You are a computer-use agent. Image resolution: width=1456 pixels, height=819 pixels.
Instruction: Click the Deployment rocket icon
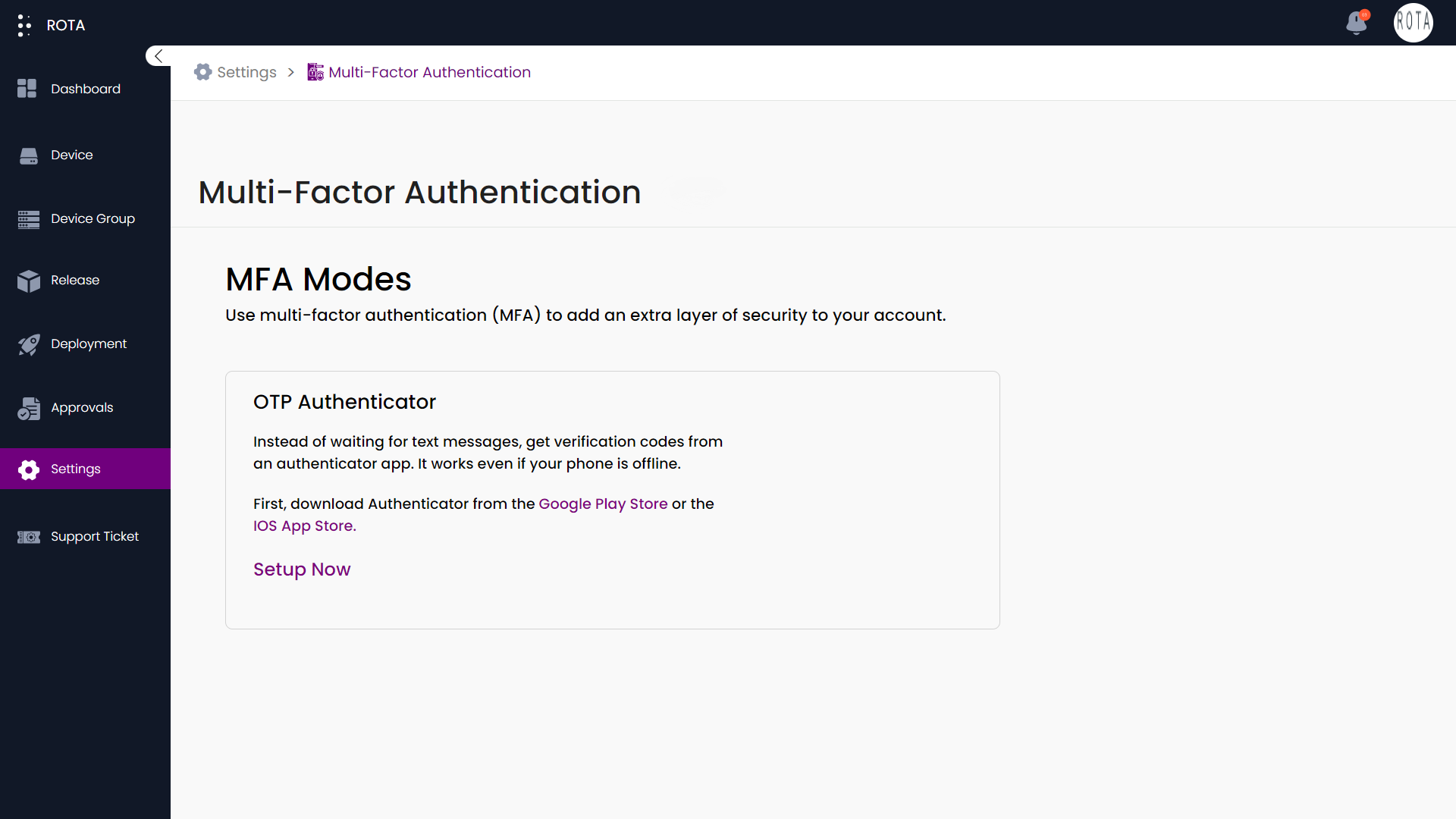point(29,344)
